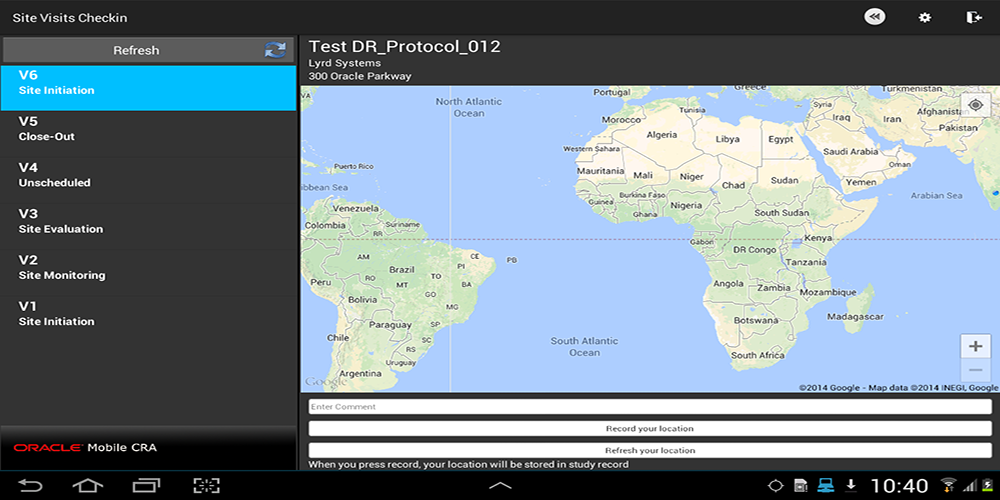This screenshot has height=500, width=1000.
Task: Log out using the exit door icon
Action: pyautogui.click(x=974, y=18)
